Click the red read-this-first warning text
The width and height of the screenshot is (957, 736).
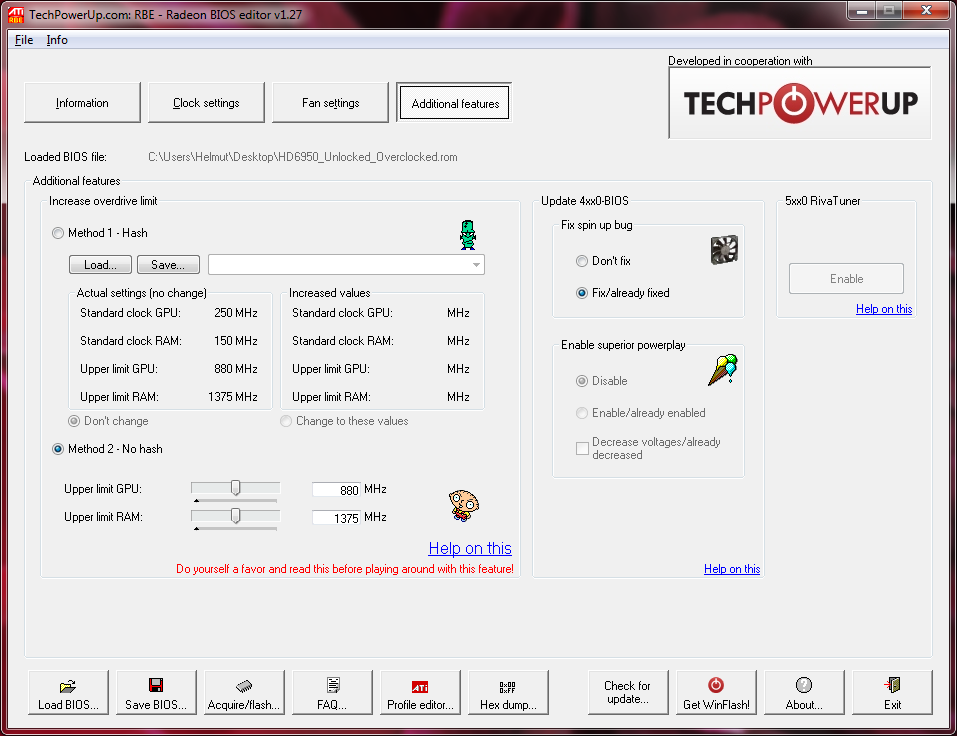[x=345, y=569]
